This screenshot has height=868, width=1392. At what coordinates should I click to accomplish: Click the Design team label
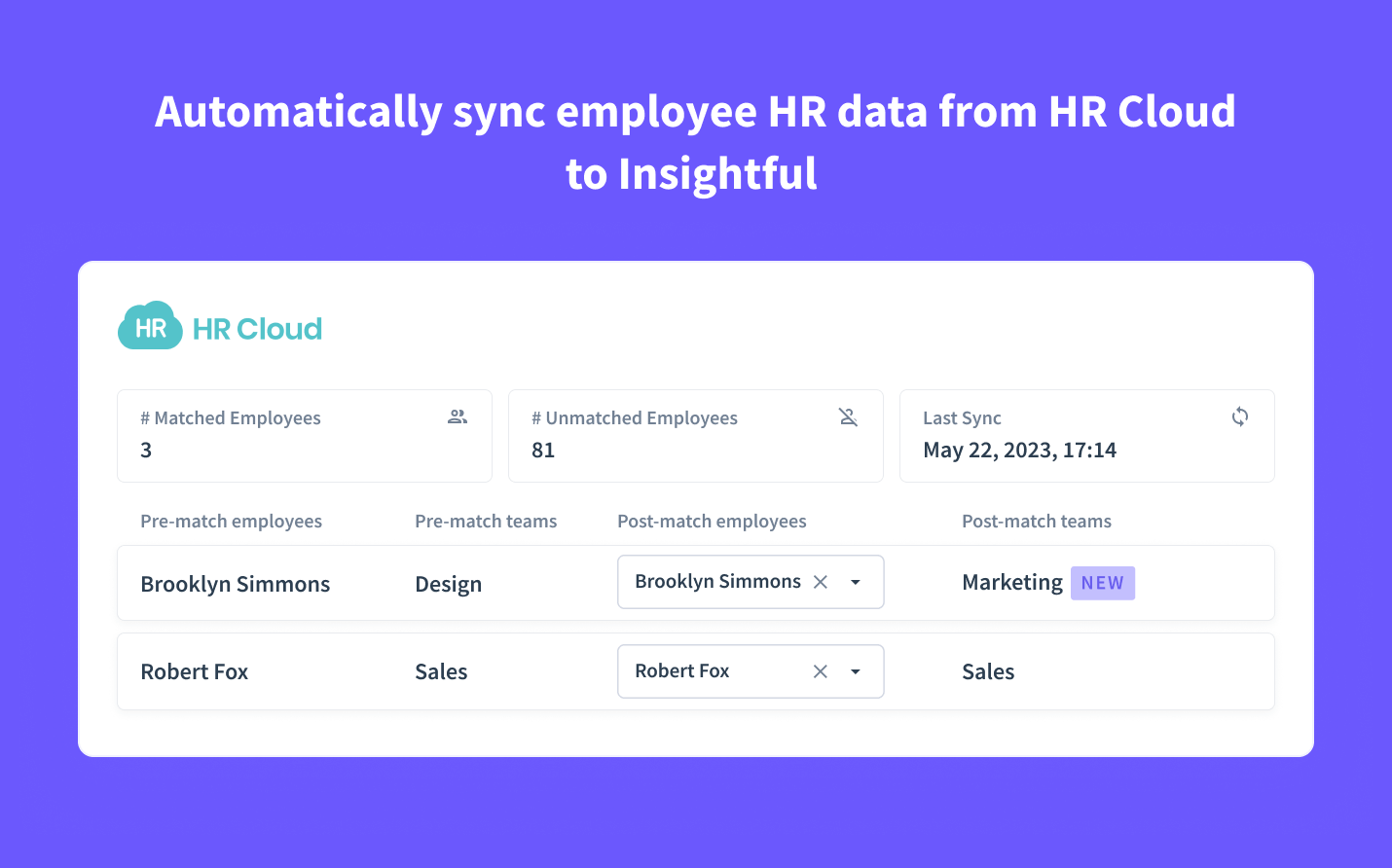pyautogui.click(x=448, y=583)
